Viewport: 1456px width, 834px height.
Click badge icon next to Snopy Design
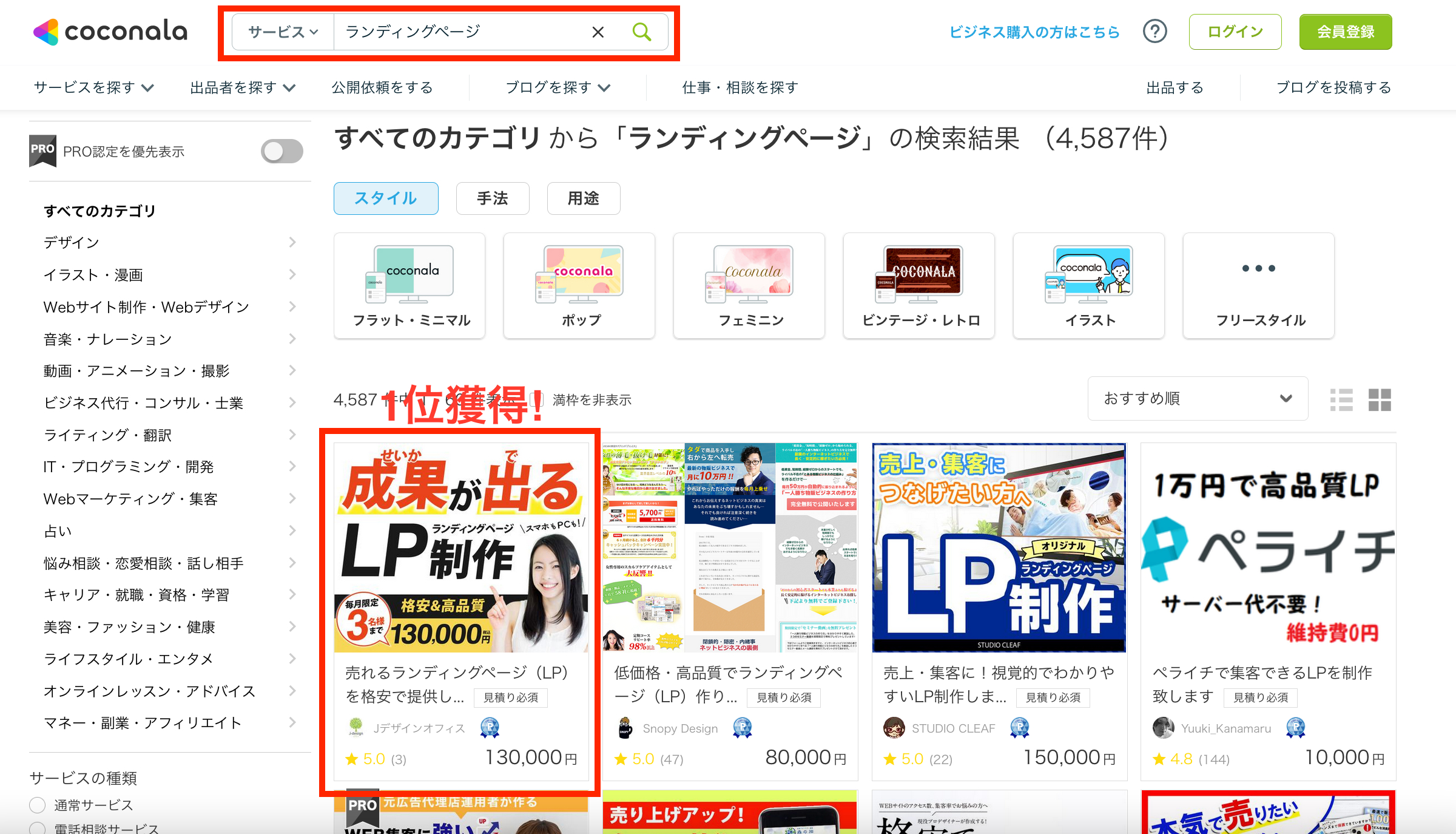point(743,727)
